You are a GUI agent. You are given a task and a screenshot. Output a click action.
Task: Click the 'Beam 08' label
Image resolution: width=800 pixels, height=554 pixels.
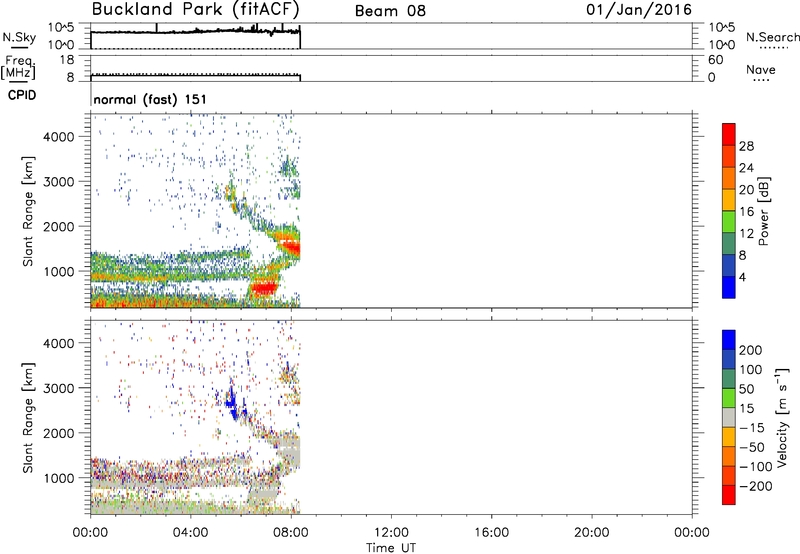coord(390,11)
